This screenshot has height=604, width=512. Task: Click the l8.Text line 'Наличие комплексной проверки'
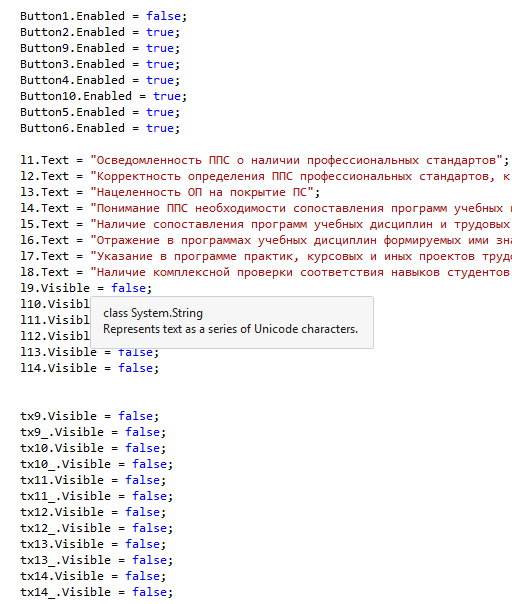click(x=266, y=272)
